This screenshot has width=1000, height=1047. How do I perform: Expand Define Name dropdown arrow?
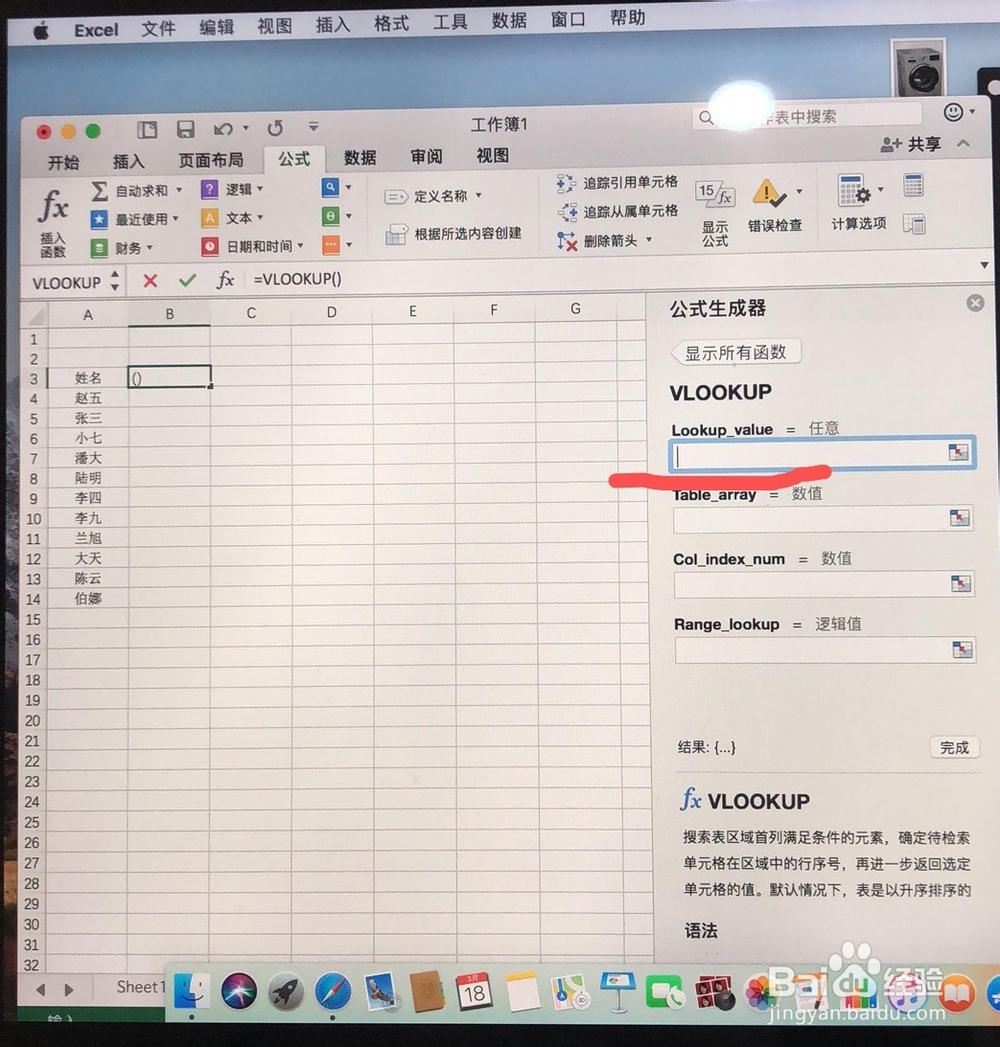coord(479,196)
